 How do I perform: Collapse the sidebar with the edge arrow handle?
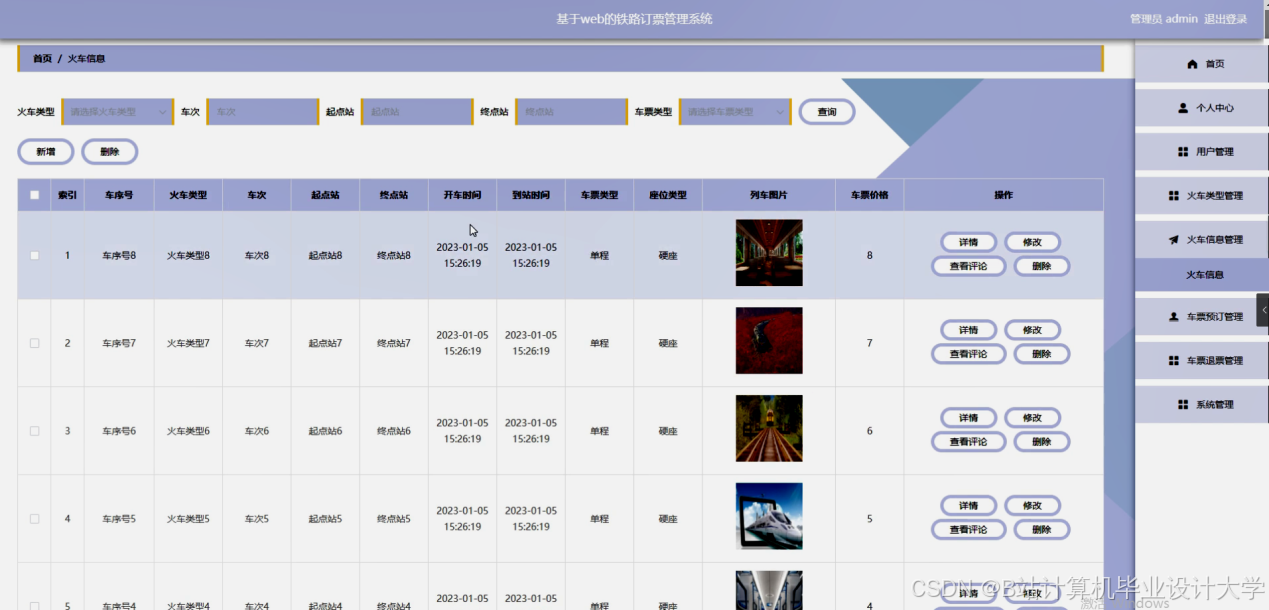click(x=1263, y=311)
